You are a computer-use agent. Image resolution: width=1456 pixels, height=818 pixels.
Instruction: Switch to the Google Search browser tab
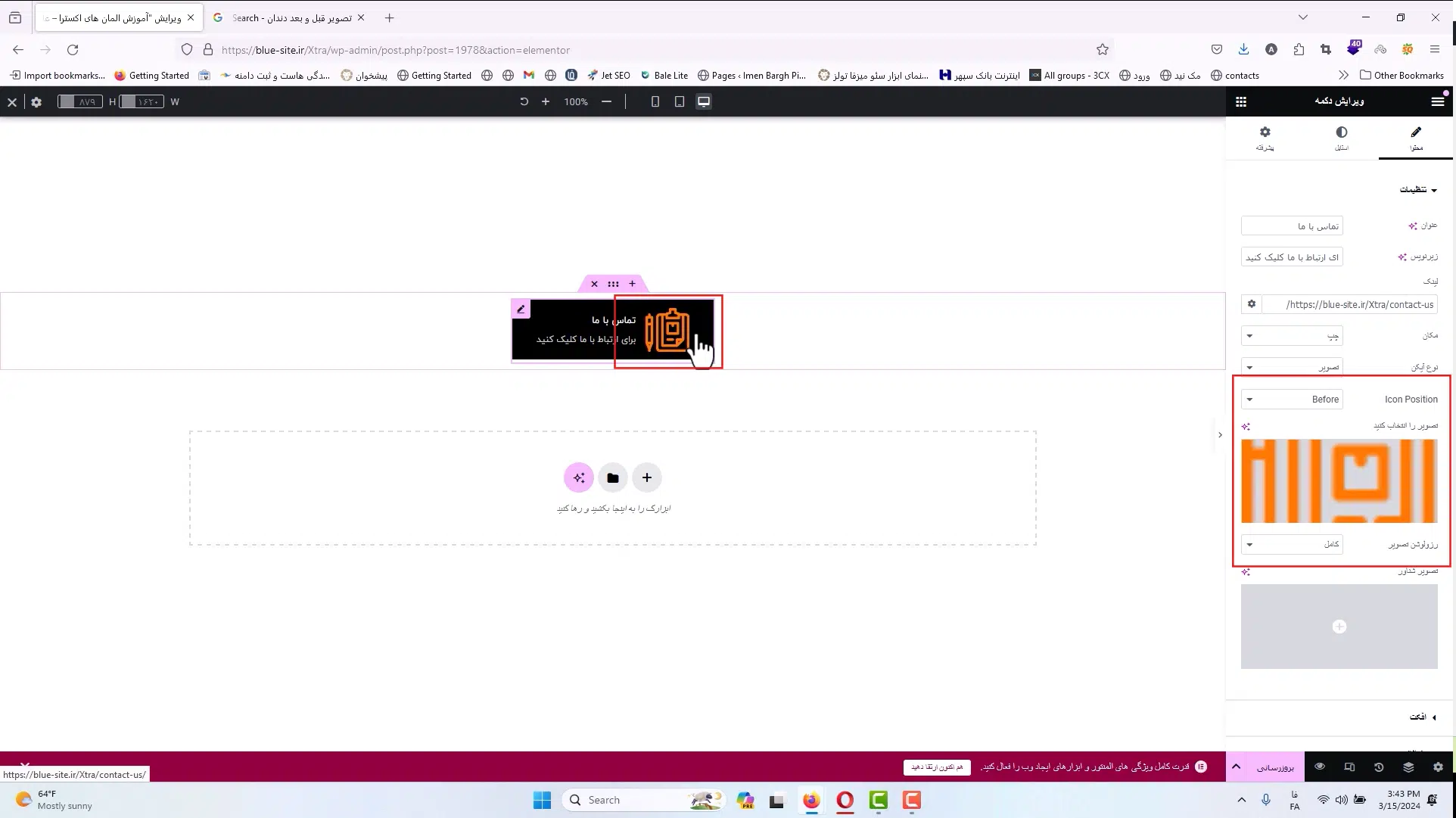tap(288, 18)
